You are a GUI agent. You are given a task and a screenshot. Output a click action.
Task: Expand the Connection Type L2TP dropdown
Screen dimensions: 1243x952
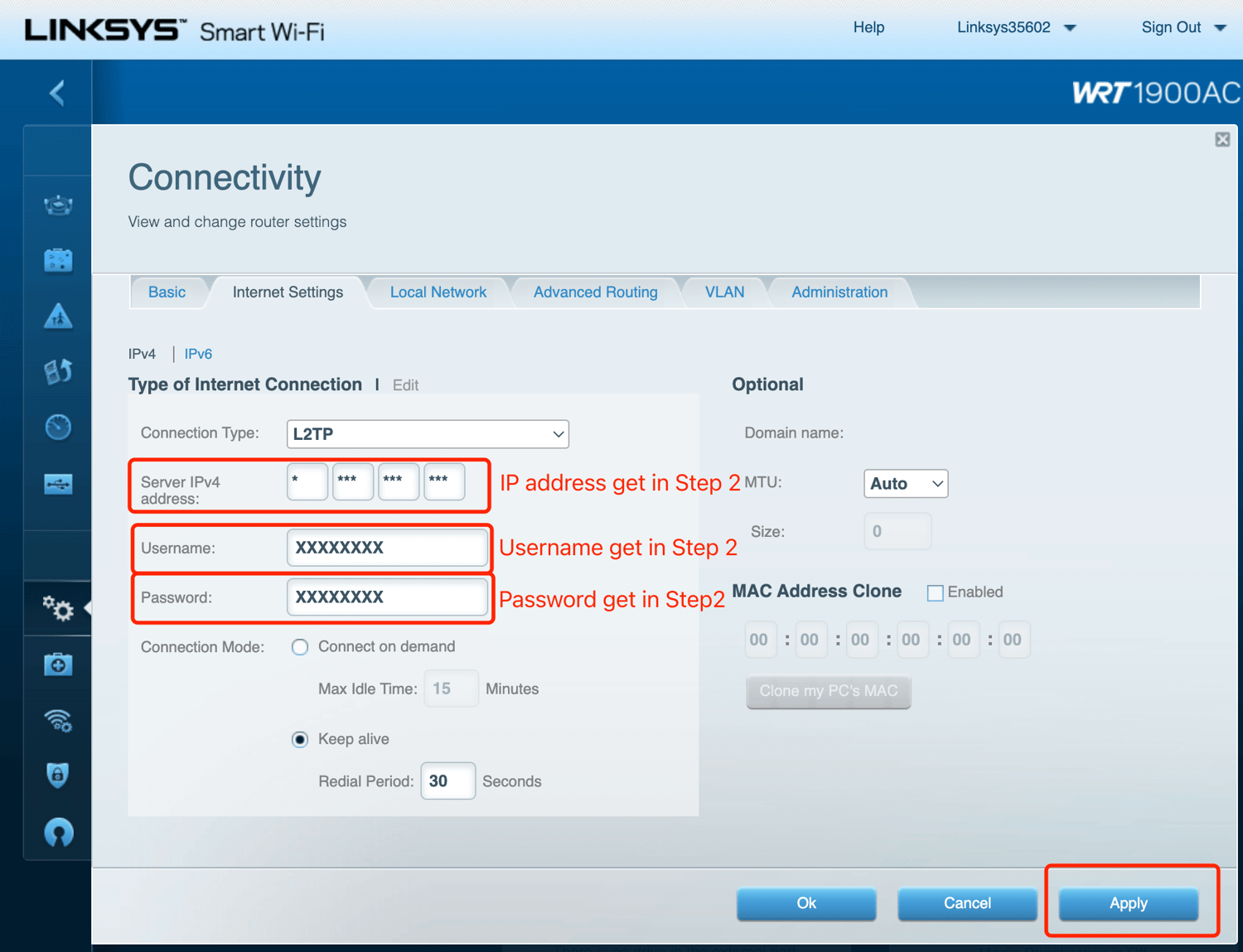pyautogui.click(x=428, y=434)
